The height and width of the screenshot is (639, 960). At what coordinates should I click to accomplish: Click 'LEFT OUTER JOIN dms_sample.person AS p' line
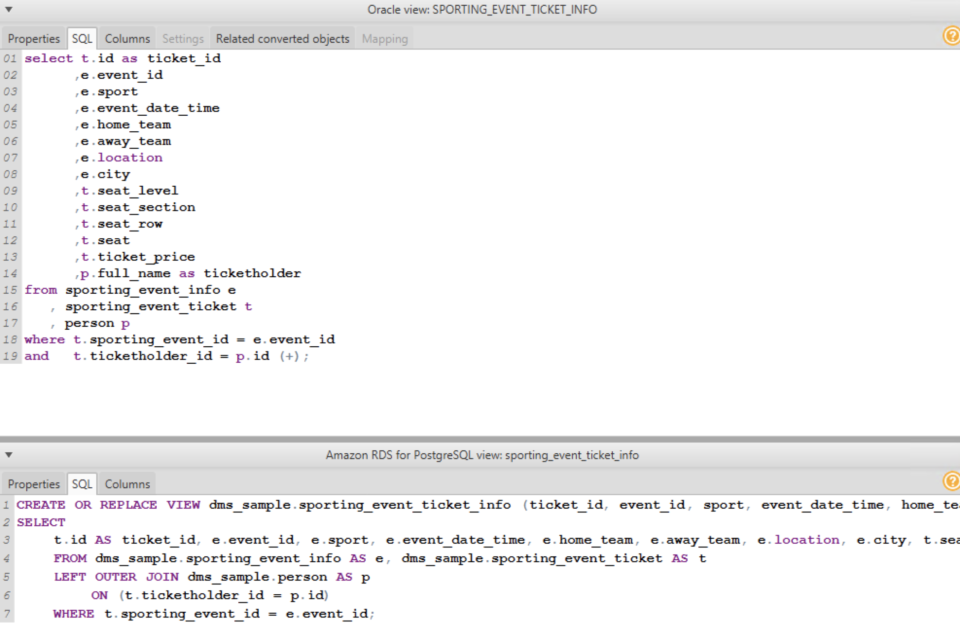[x=212, y=577]
